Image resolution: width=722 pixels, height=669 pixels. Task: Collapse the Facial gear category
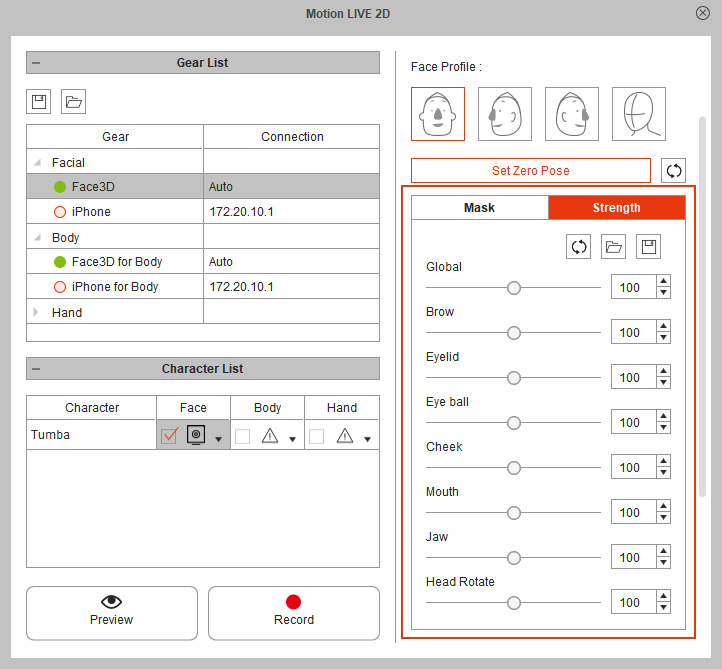point(38,163)
